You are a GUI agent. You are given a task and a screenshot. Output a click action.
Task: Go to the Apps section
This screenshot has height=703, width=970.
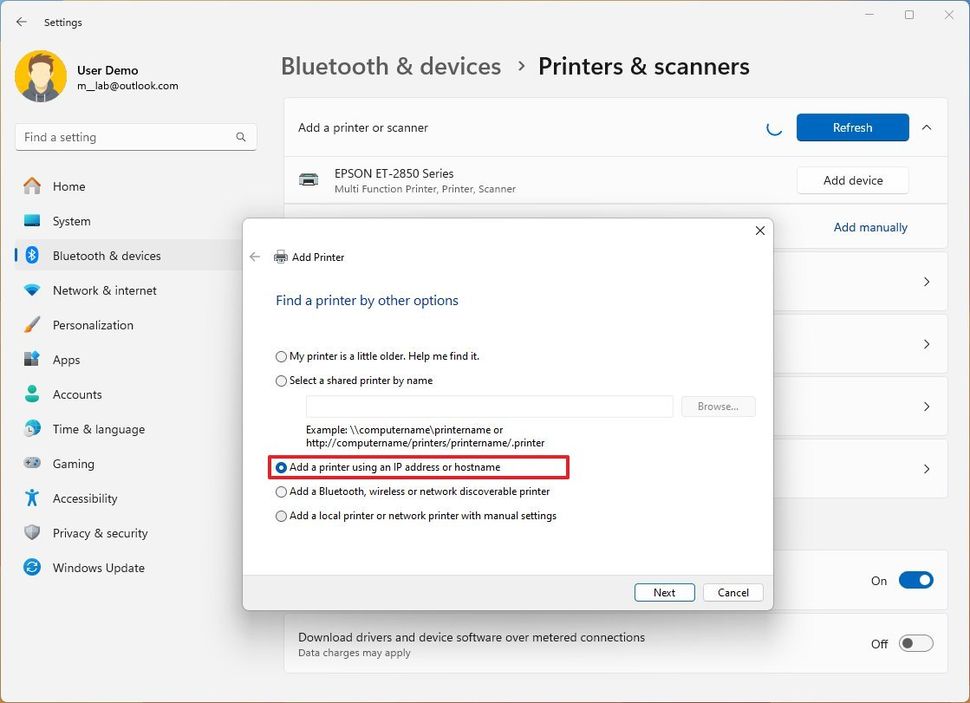(66, 359)
